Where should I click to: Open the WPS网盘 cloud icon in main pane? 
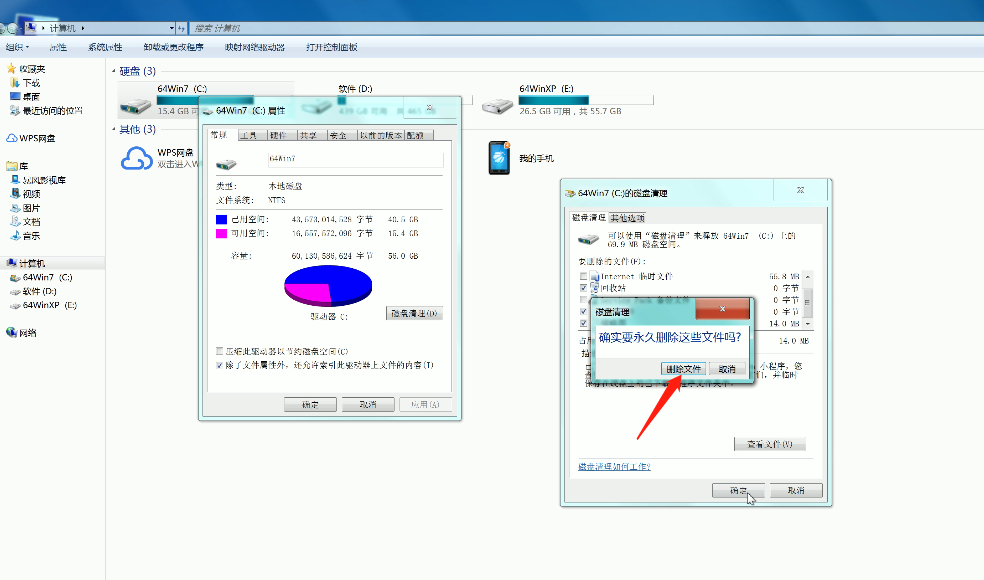[136, 158]
